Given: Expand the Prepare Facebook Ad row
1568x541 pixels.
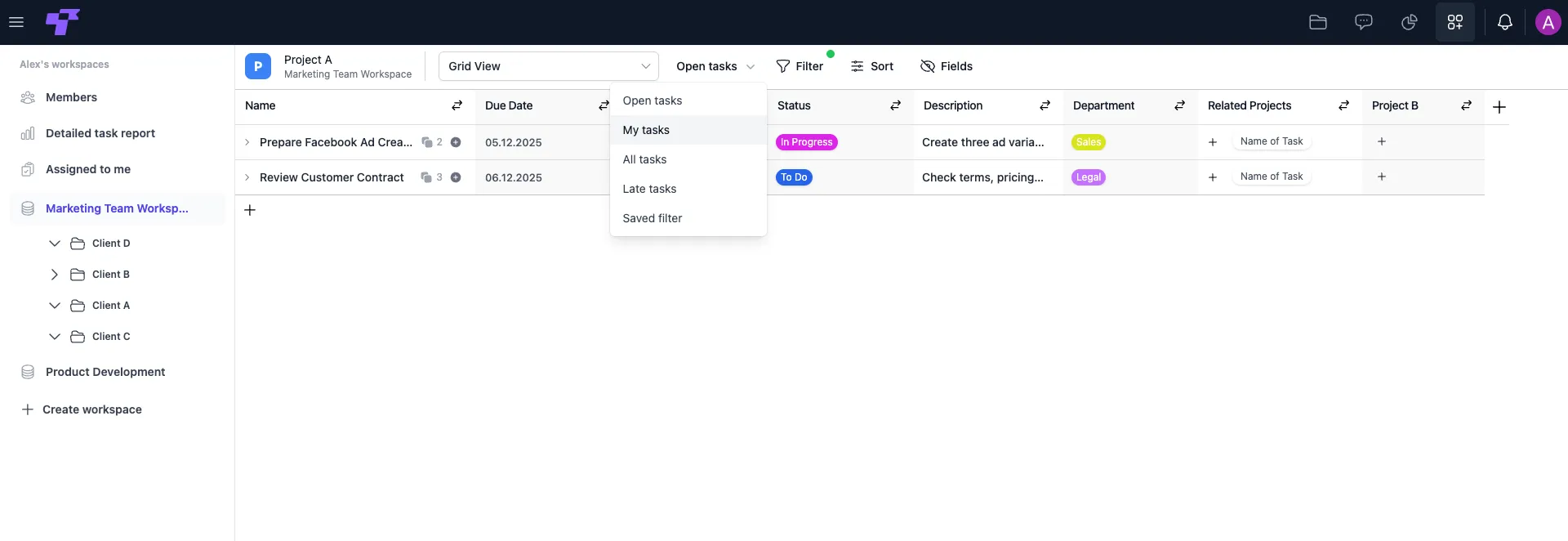Looking at the screenshot, I should pos(247,142).
